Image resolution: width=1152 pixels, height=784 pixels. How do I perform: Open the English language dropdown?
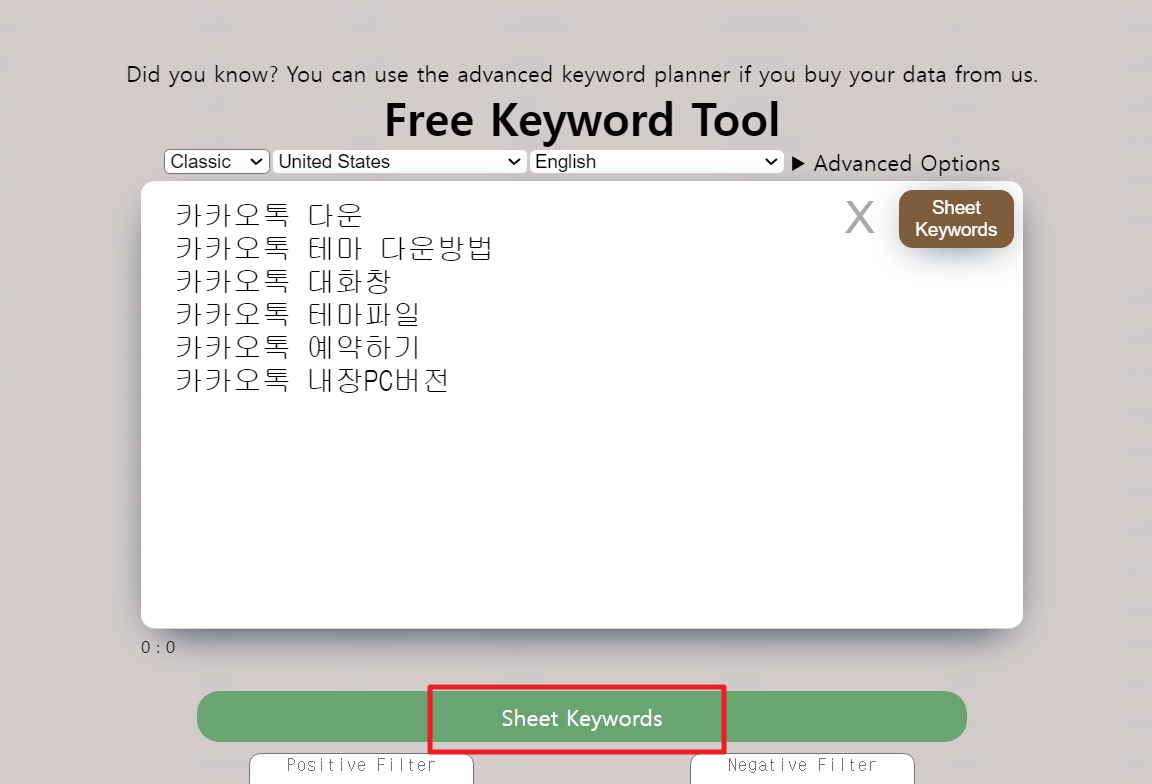[656, 161]
